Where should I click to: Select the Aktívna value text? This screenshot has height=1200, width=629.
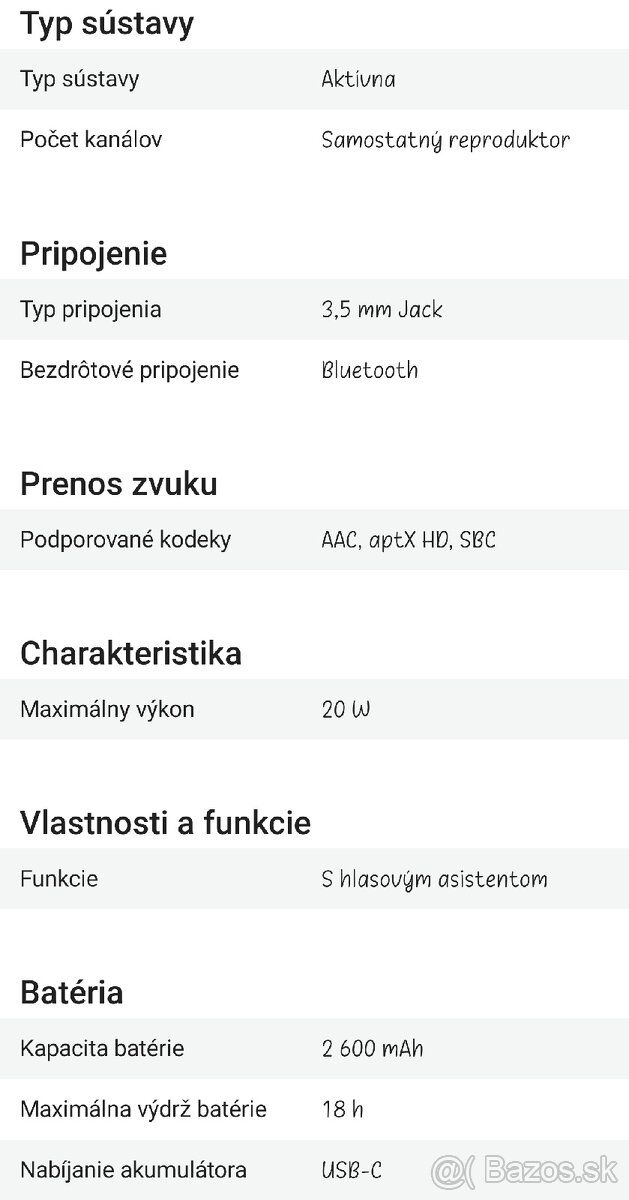[x=358, y=79]
